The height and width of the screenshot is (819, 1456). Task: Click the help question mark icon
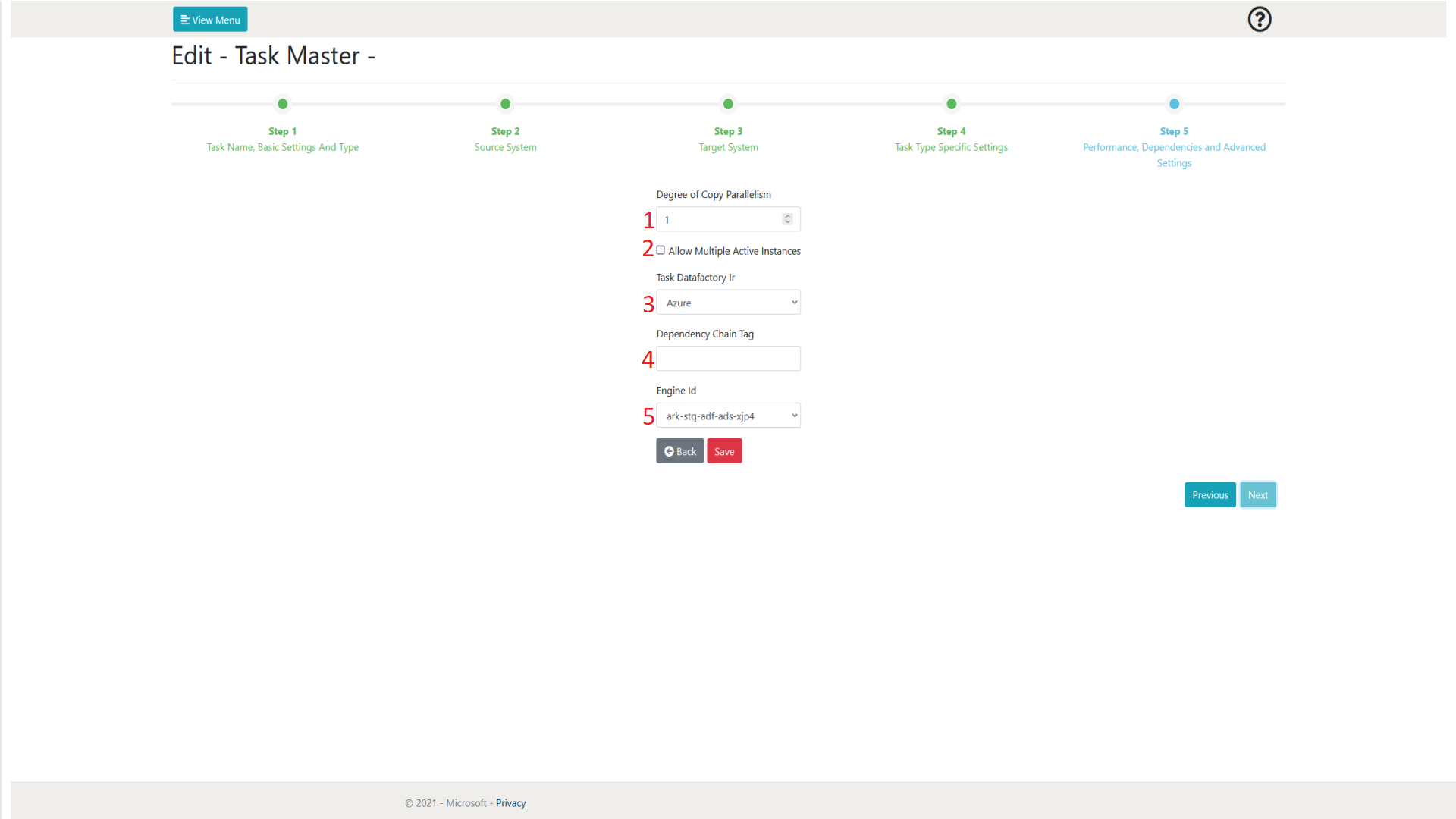(x=1259, y=19)
